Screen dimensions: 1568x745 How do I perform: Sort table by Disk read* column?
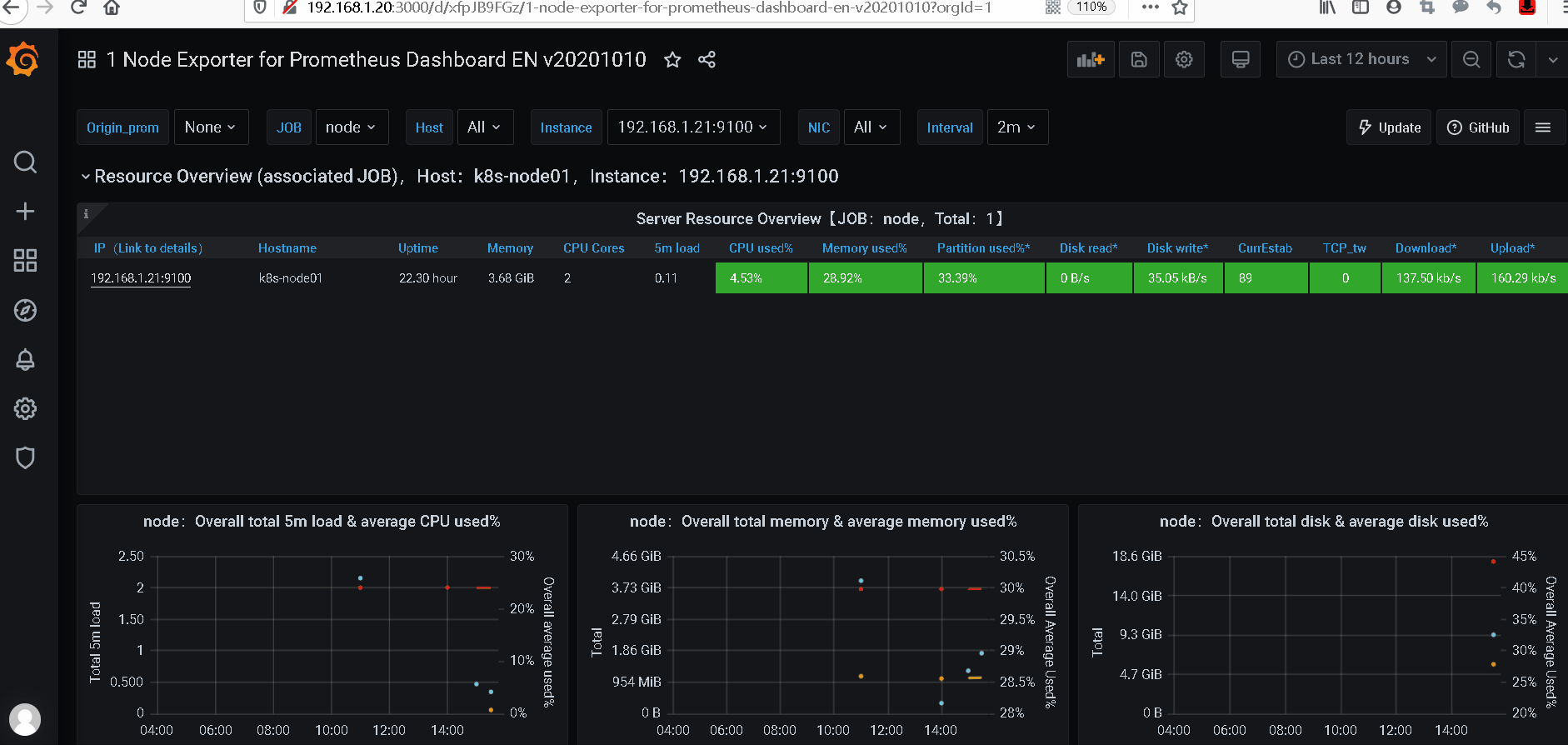coord(1089,248)
